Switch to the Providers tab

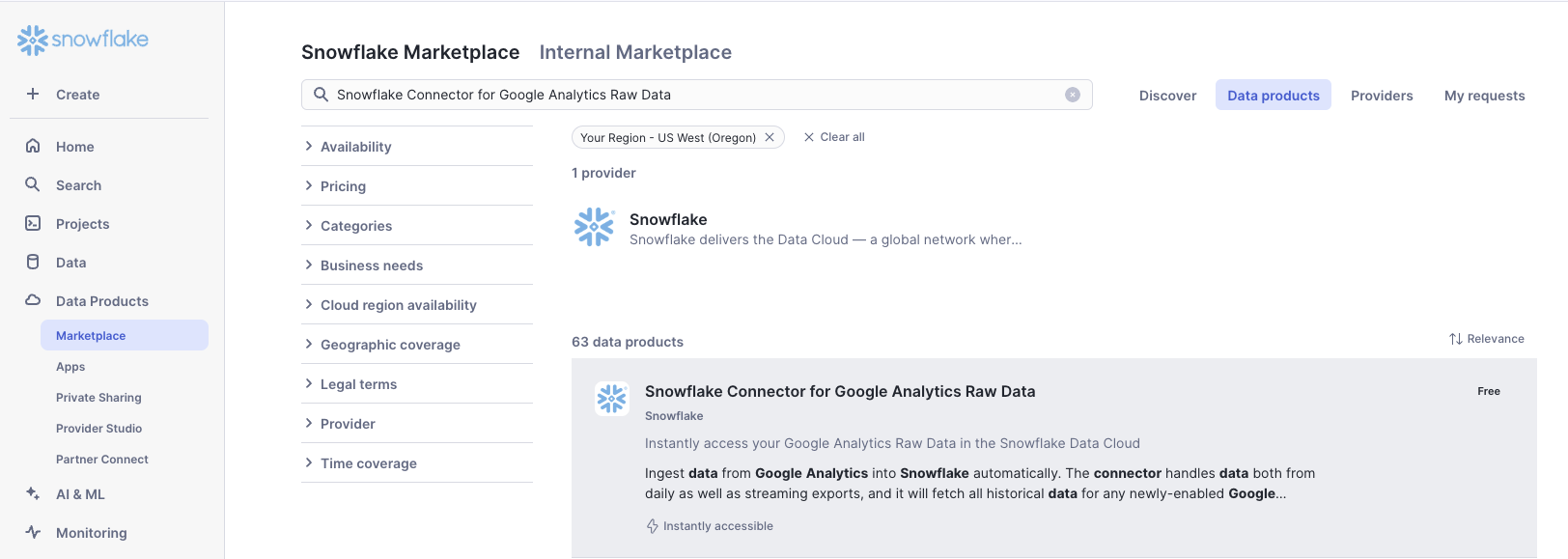(x=1381, y=96)
